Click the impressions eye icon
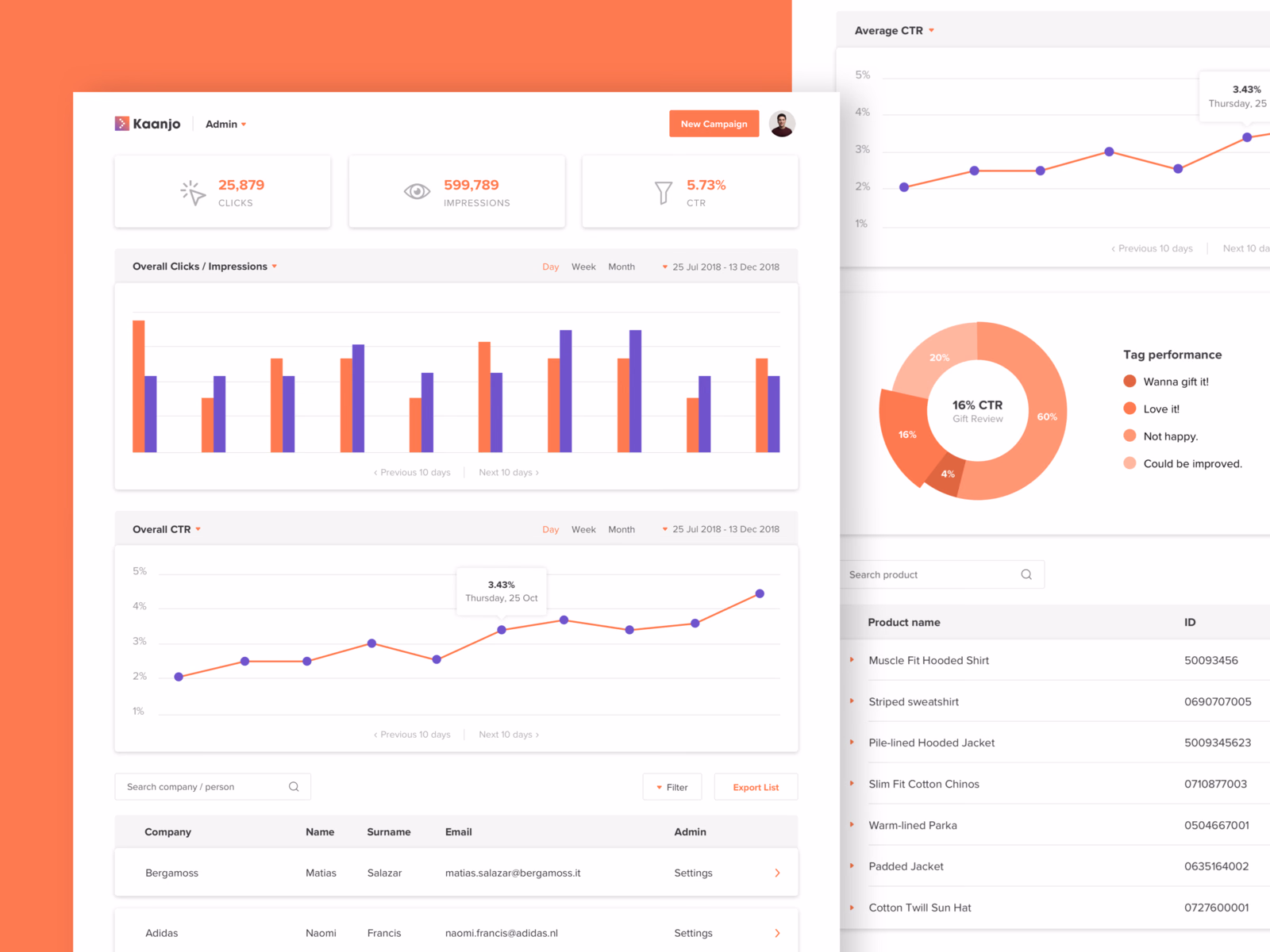Screen dimensions: 1270x952 point(417,191)
